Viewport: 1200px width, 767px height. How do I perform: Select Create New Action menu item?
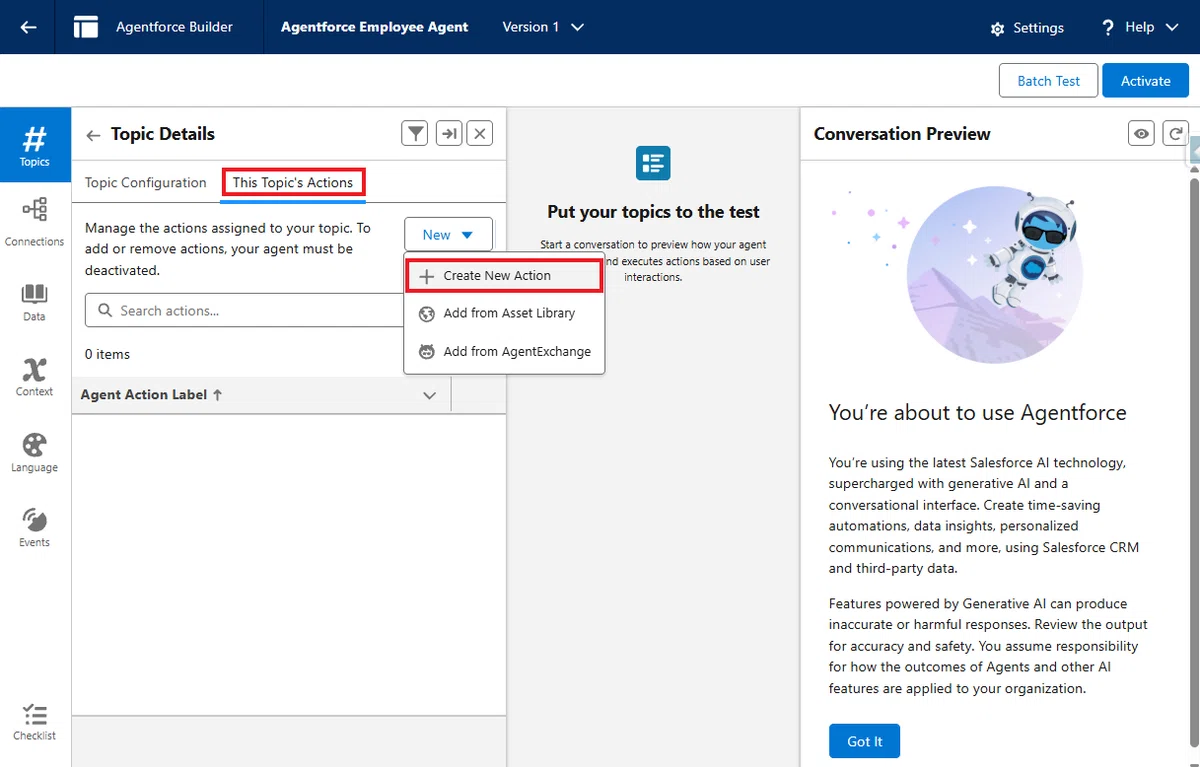(505, 275)
